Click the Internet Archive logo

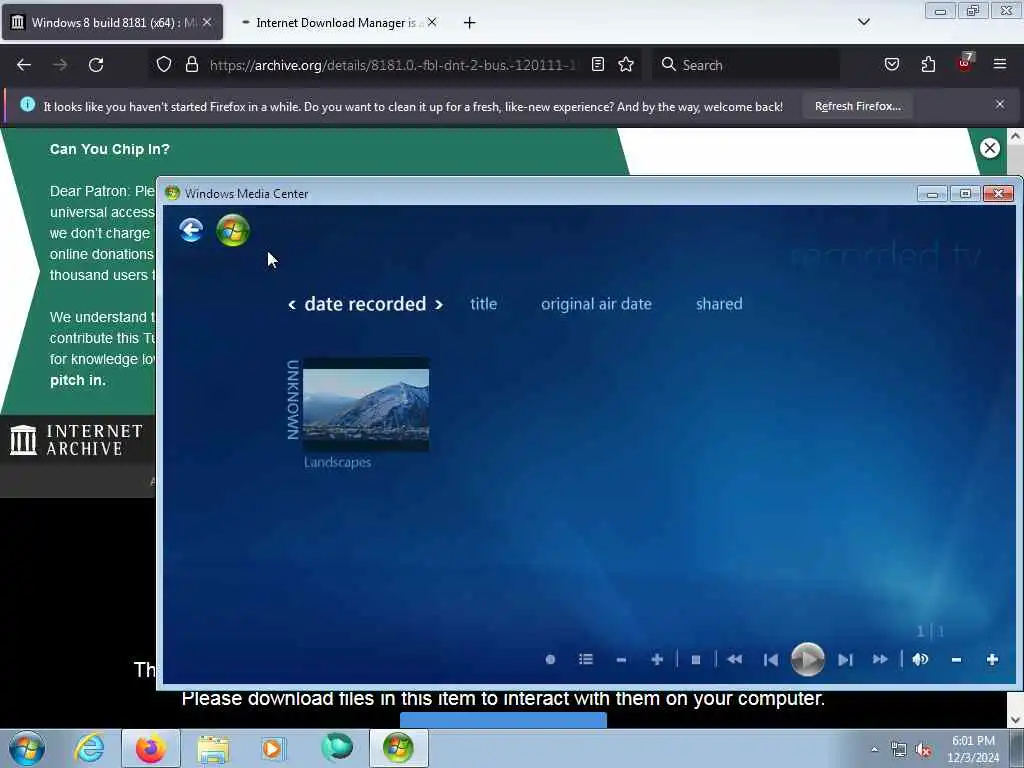point(76,440)
